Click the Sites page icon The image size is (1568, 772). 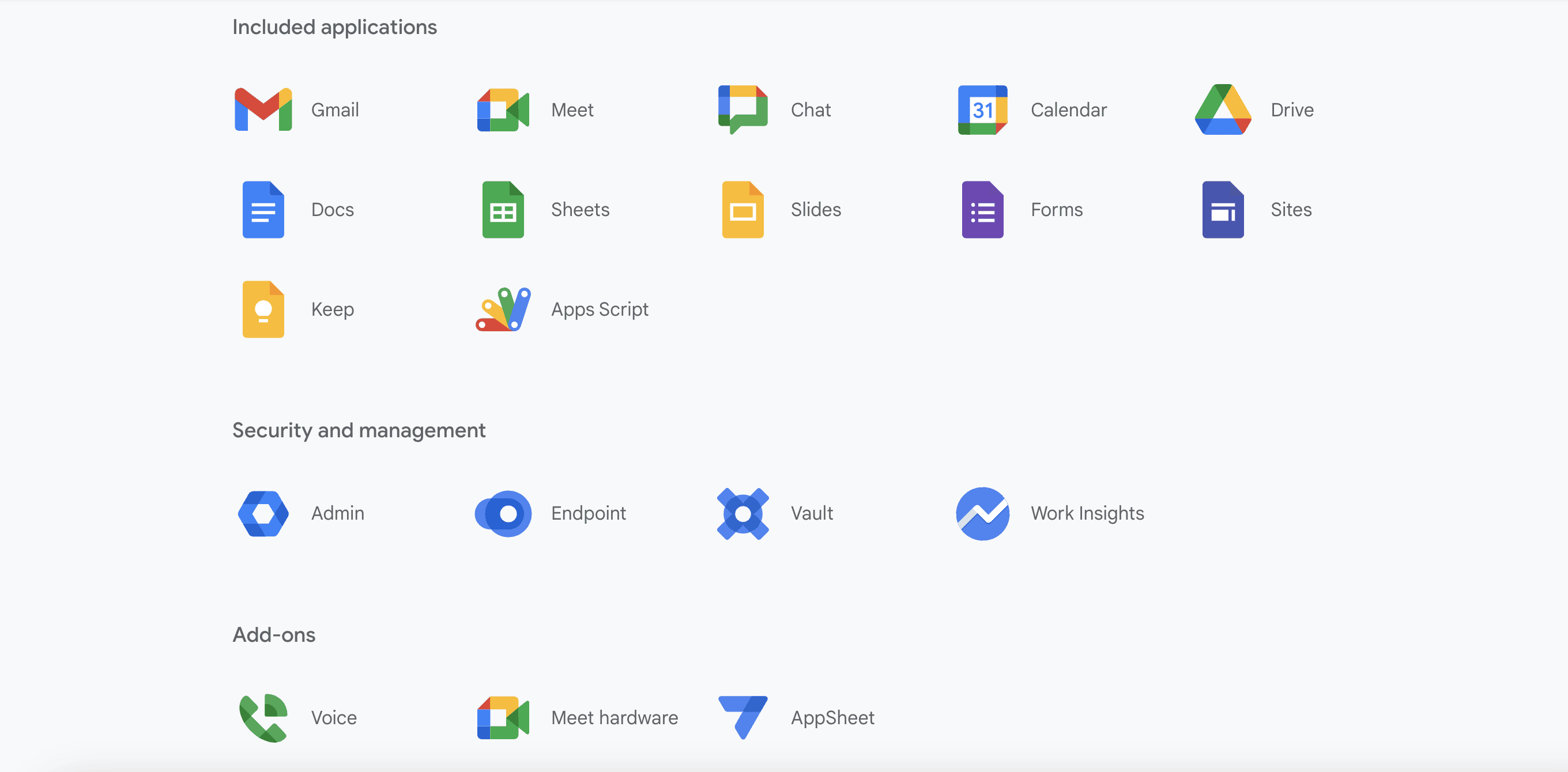pos(1223,209)
